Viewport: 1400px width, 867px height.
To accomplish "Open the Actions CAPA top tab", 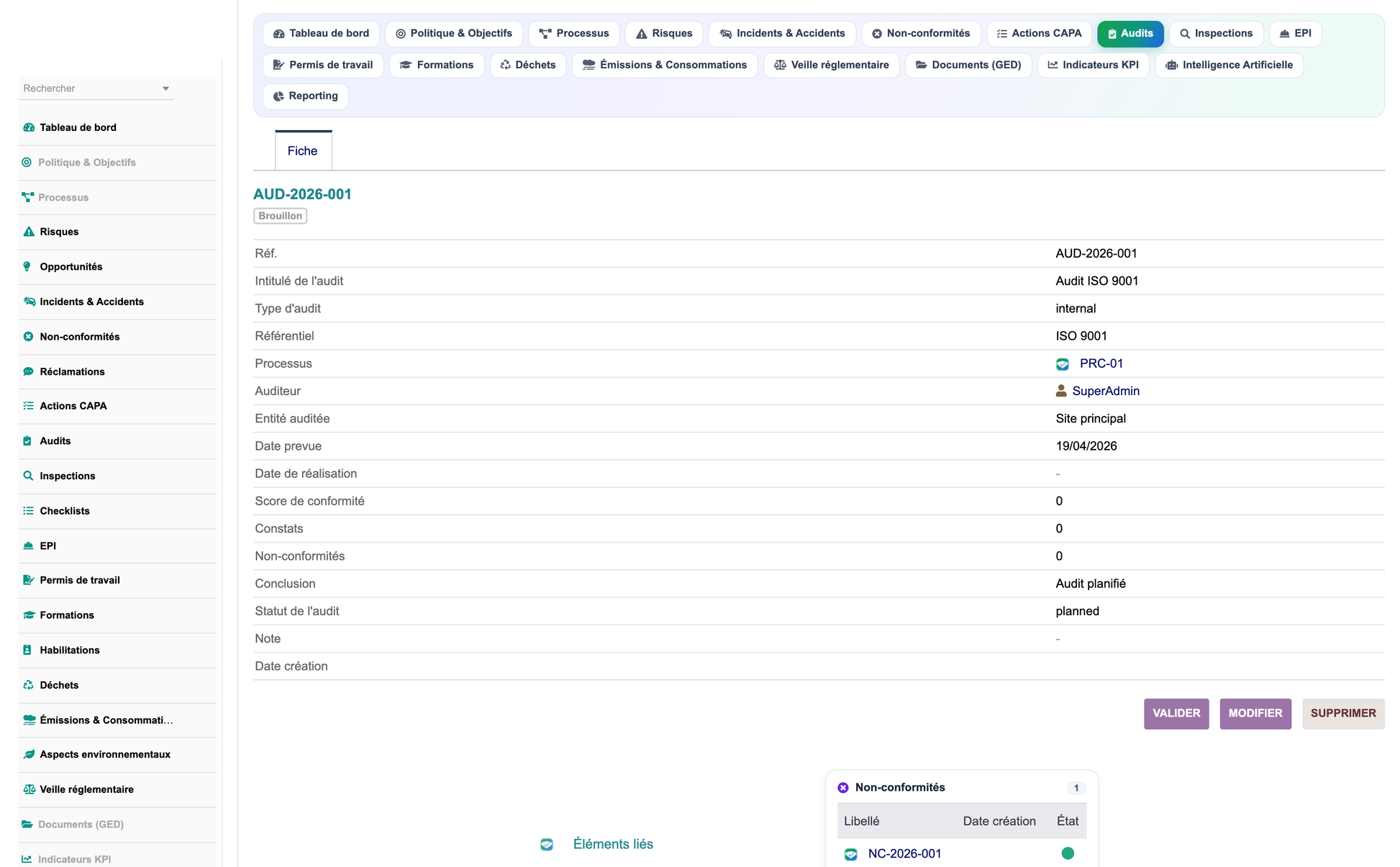I will [x=1039, y=33].
